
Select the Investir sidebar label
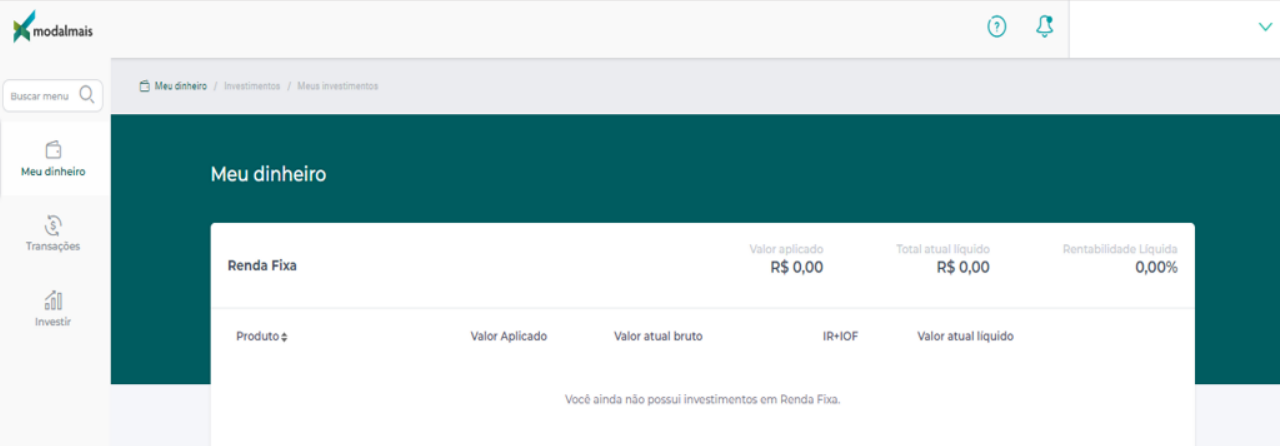pyautogui.click(x=53, y=322)
